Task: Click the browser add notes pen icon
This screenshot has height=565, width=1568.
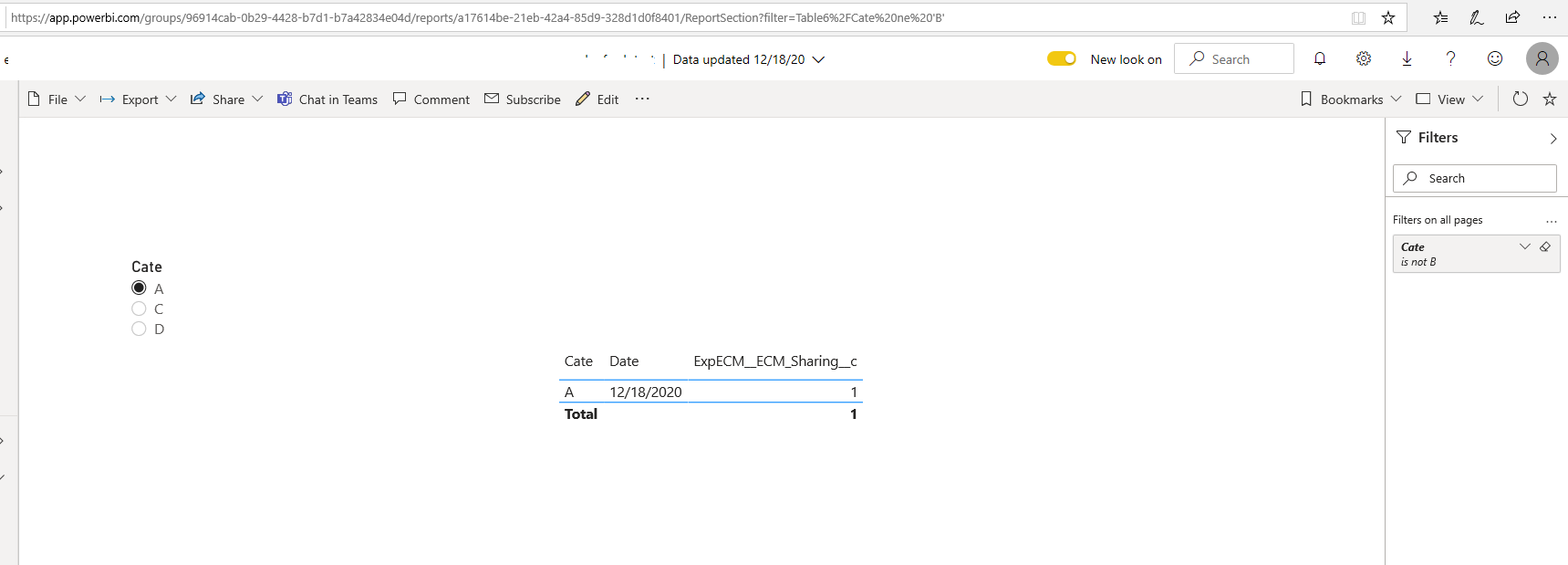Action: point(1476,17)
